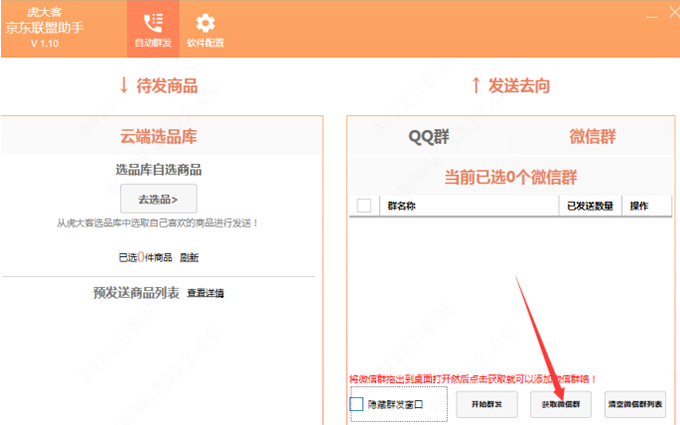Click the 已选0件商品 count text
680x425 pixels.
click(x=145, y=258)
